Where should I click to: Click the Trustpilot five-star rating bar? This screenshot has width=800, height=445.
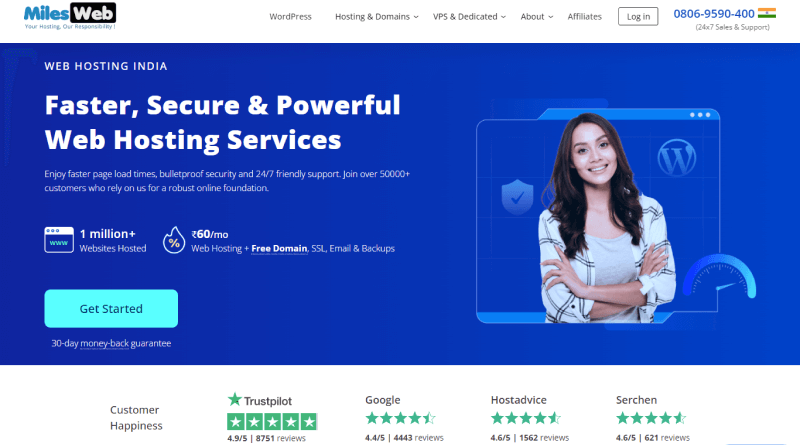[272, 422]
